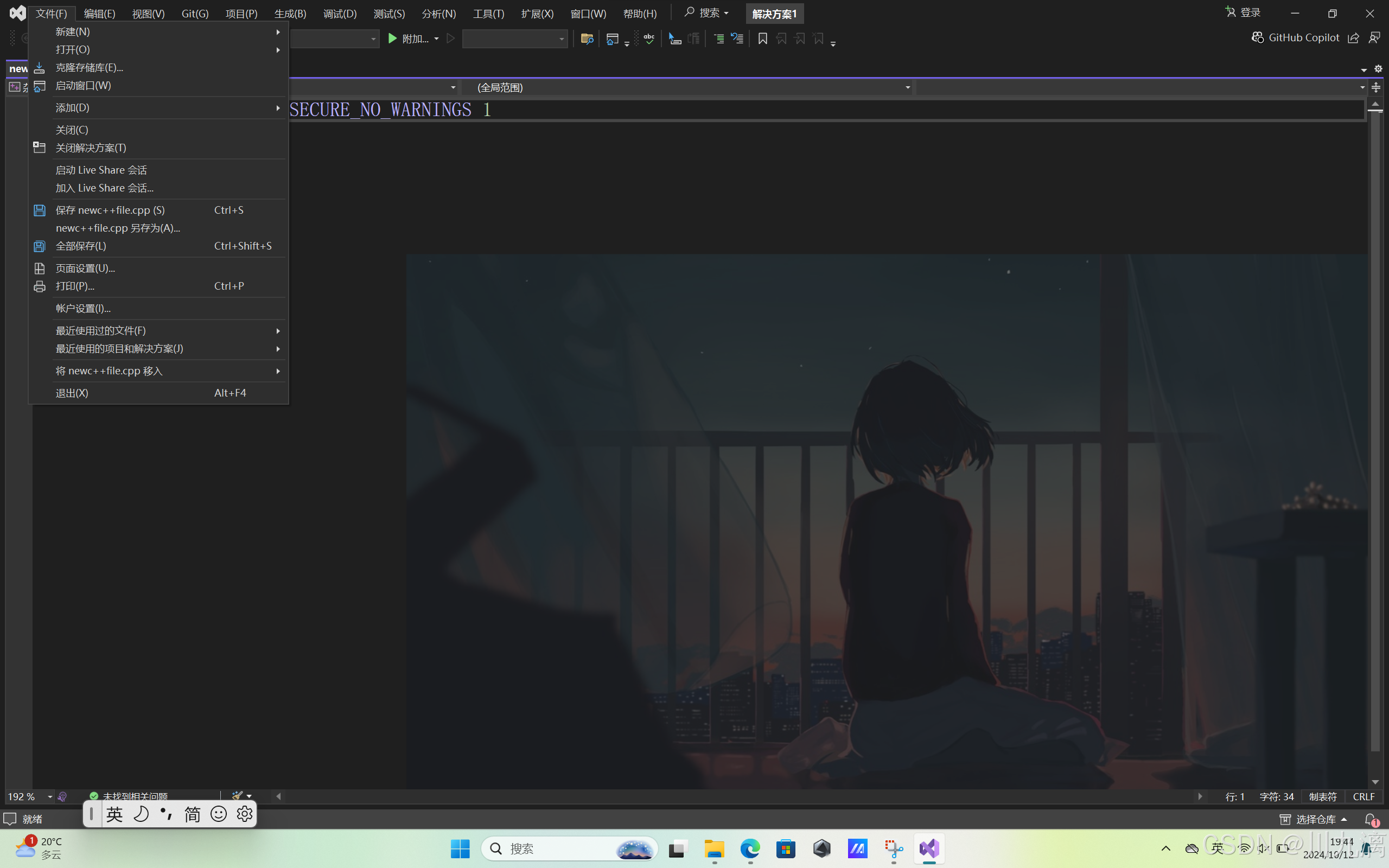Image resolution: width=1389 pixels, height=868 pixels.
Task: Open the Debug menu
Action: pyautogui.click(x=340, y=13)
